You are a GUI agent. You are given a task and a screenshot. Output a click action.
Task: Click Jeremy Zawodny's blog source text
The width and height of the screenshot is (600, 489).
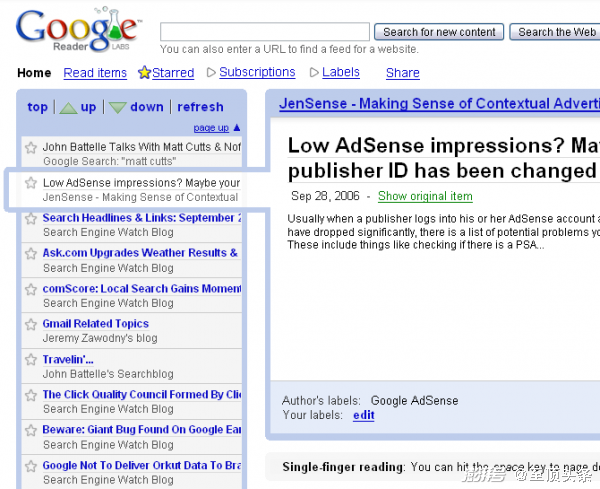(x=100, y=338)
